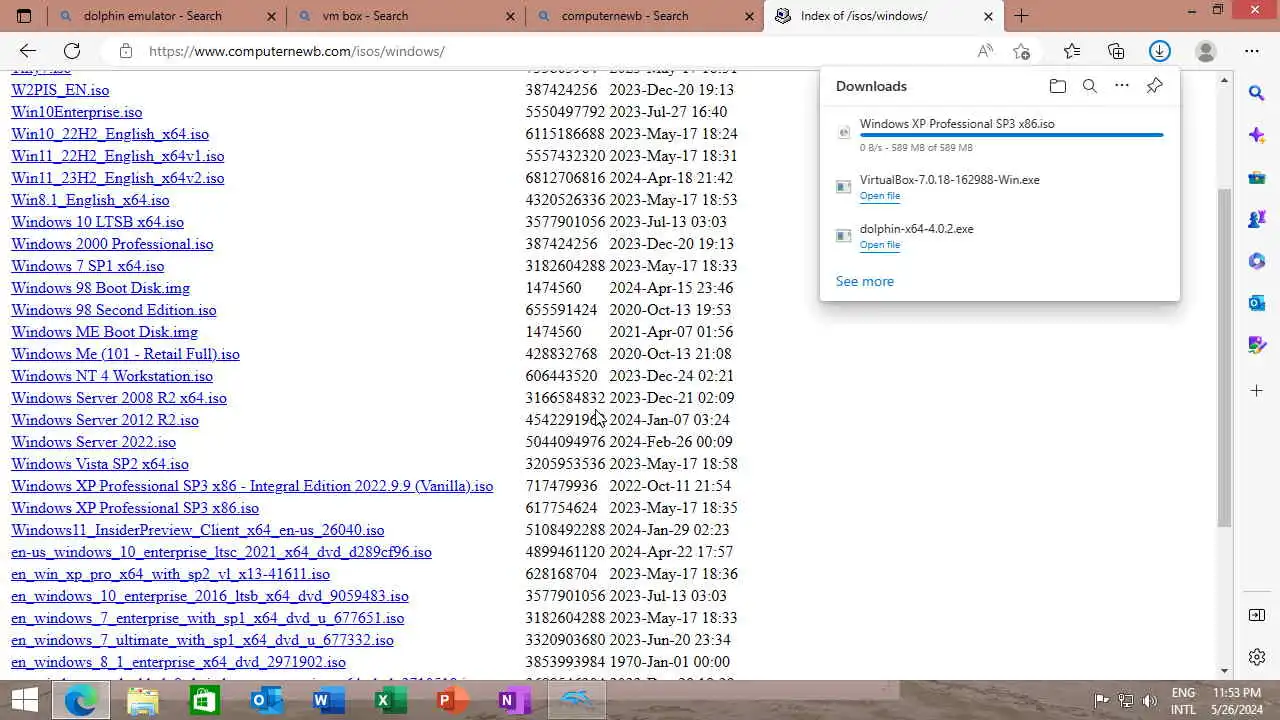Open Collections from the toolbar
Image resolution: width=1280 pixels, height=720 pixels.
coord(1116,51)
